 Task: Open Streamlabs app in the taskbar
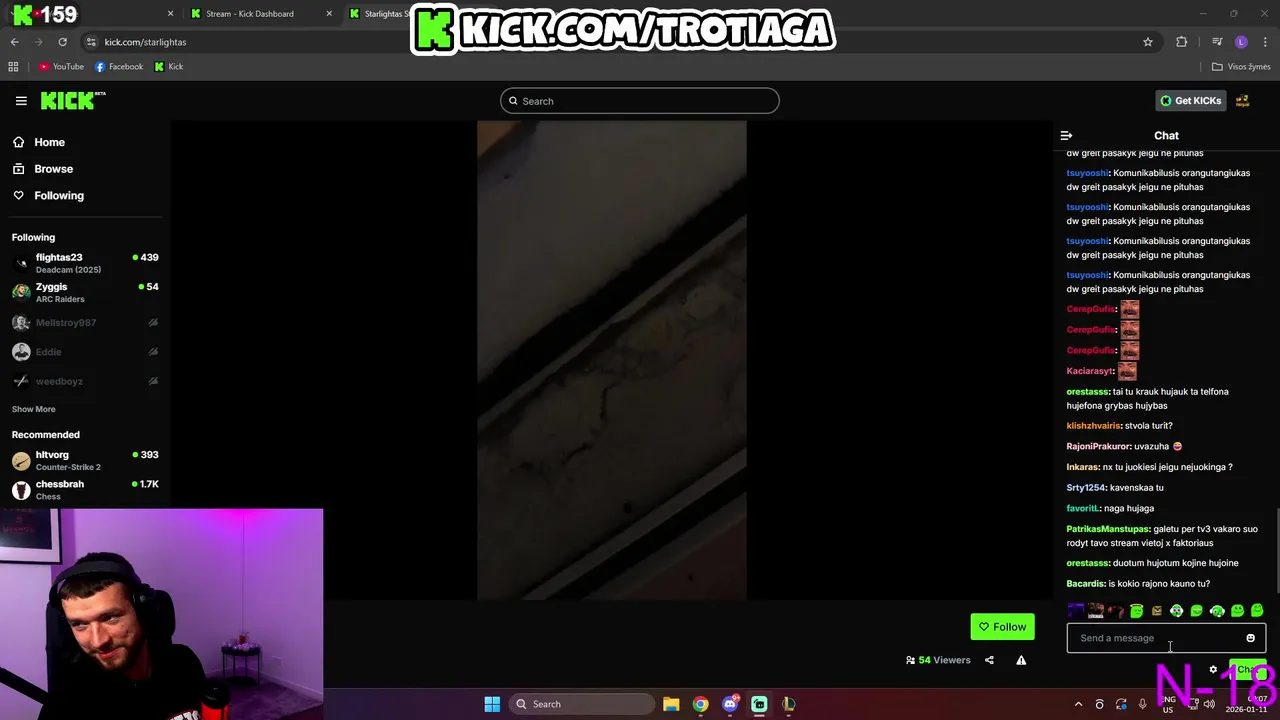(x=759, y=704)
